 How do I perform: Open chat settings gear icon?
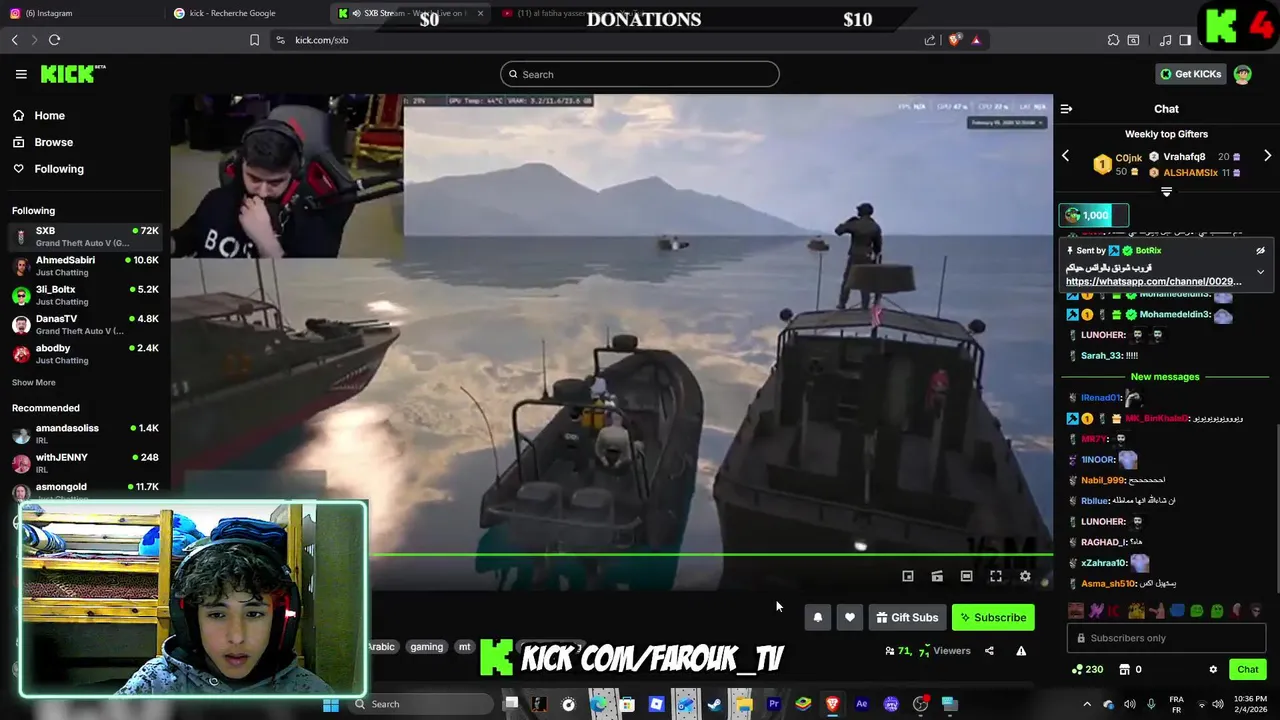pyautogui.click(x=1213, y=669)
